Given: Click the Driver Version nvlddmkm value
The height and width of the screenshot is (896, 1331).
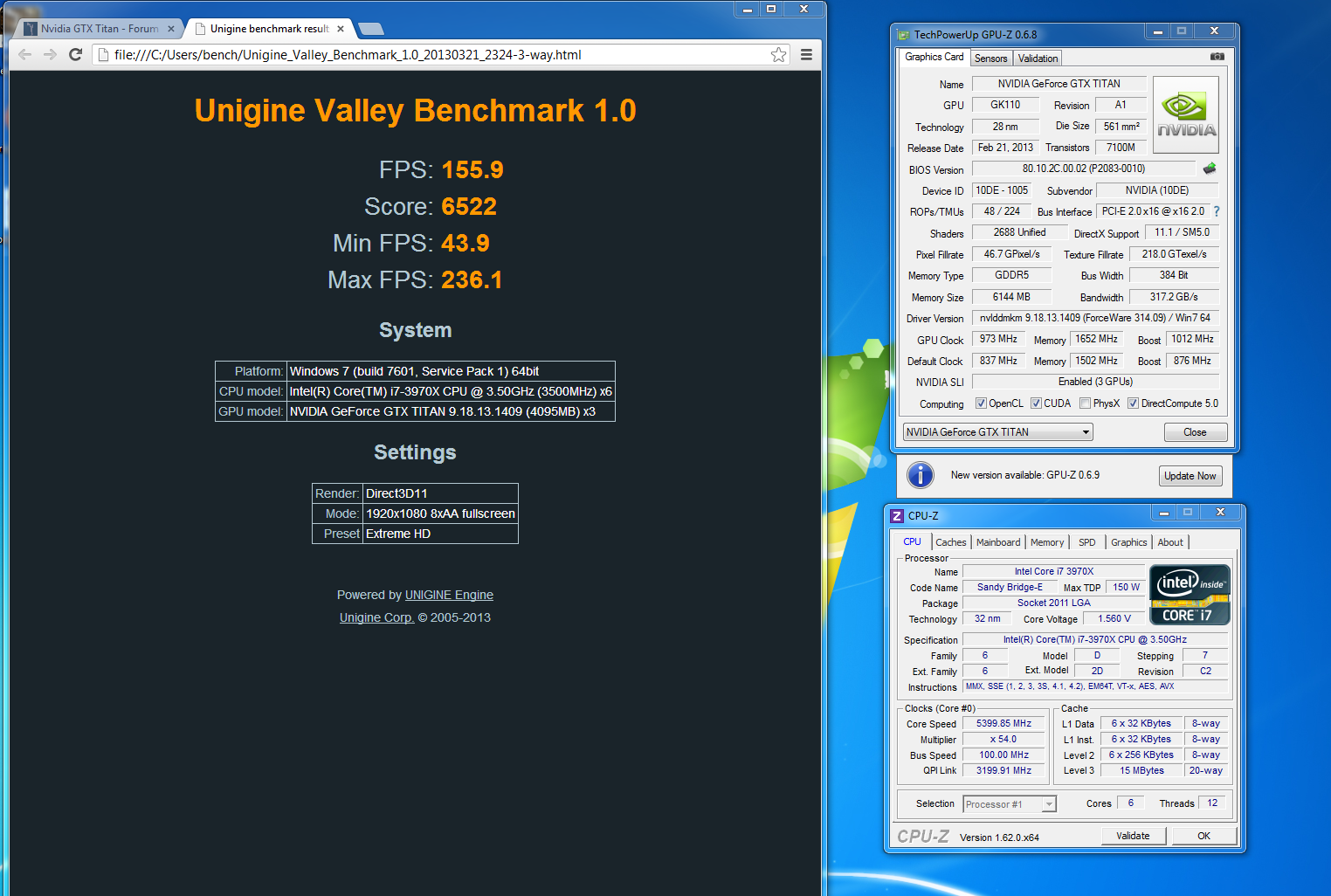Looking at the screenshot, I should pyautogui.click(x=1095, y=318).
